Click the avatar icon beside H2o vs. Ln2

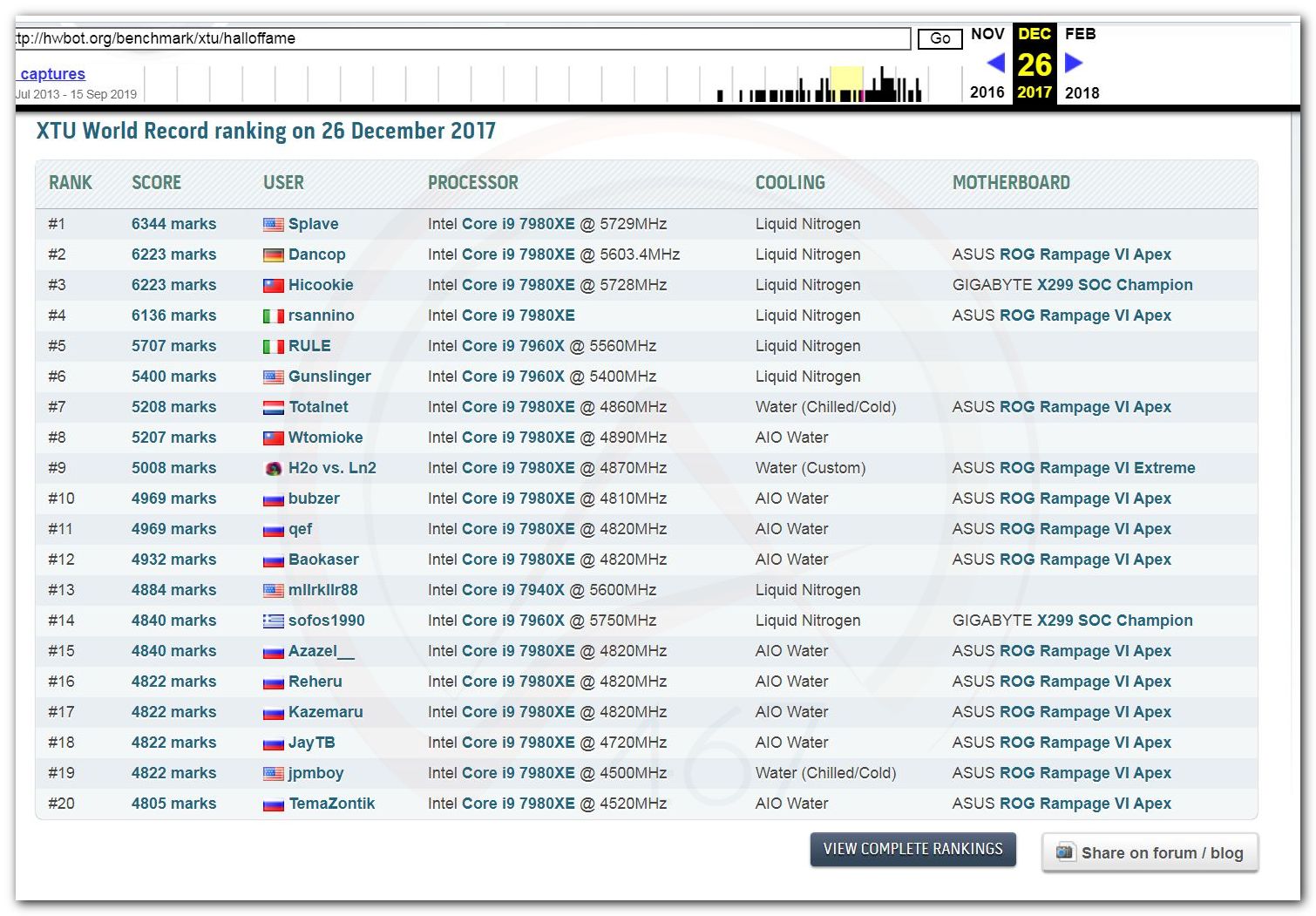pos(274,469)
